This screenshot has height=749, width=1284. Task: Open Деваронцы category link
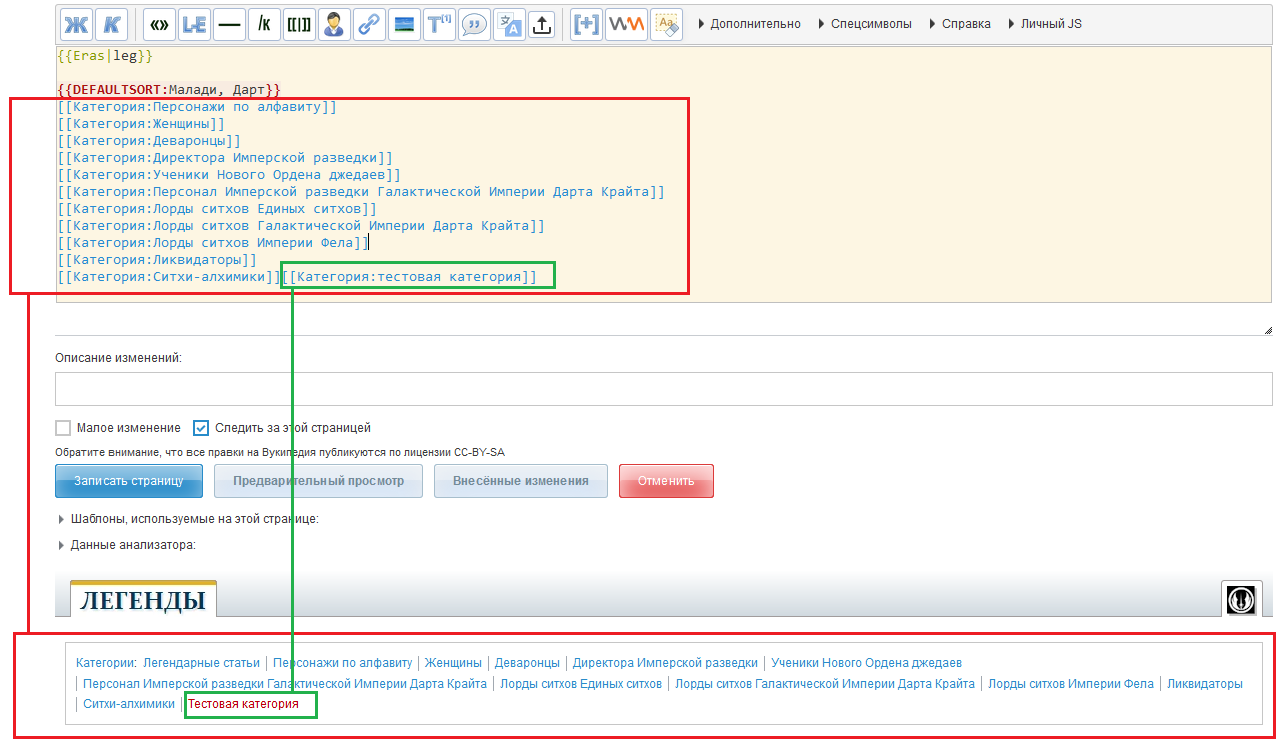pos(527,662)
